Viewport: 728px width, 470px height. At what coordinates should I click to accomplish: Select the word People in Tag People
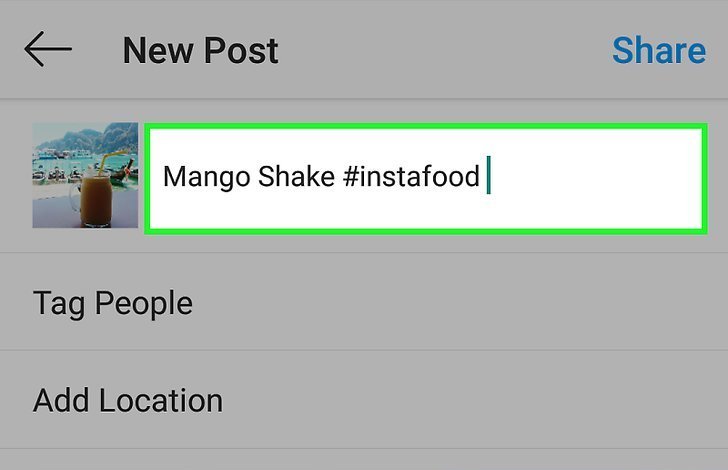(x=143, y=303)
